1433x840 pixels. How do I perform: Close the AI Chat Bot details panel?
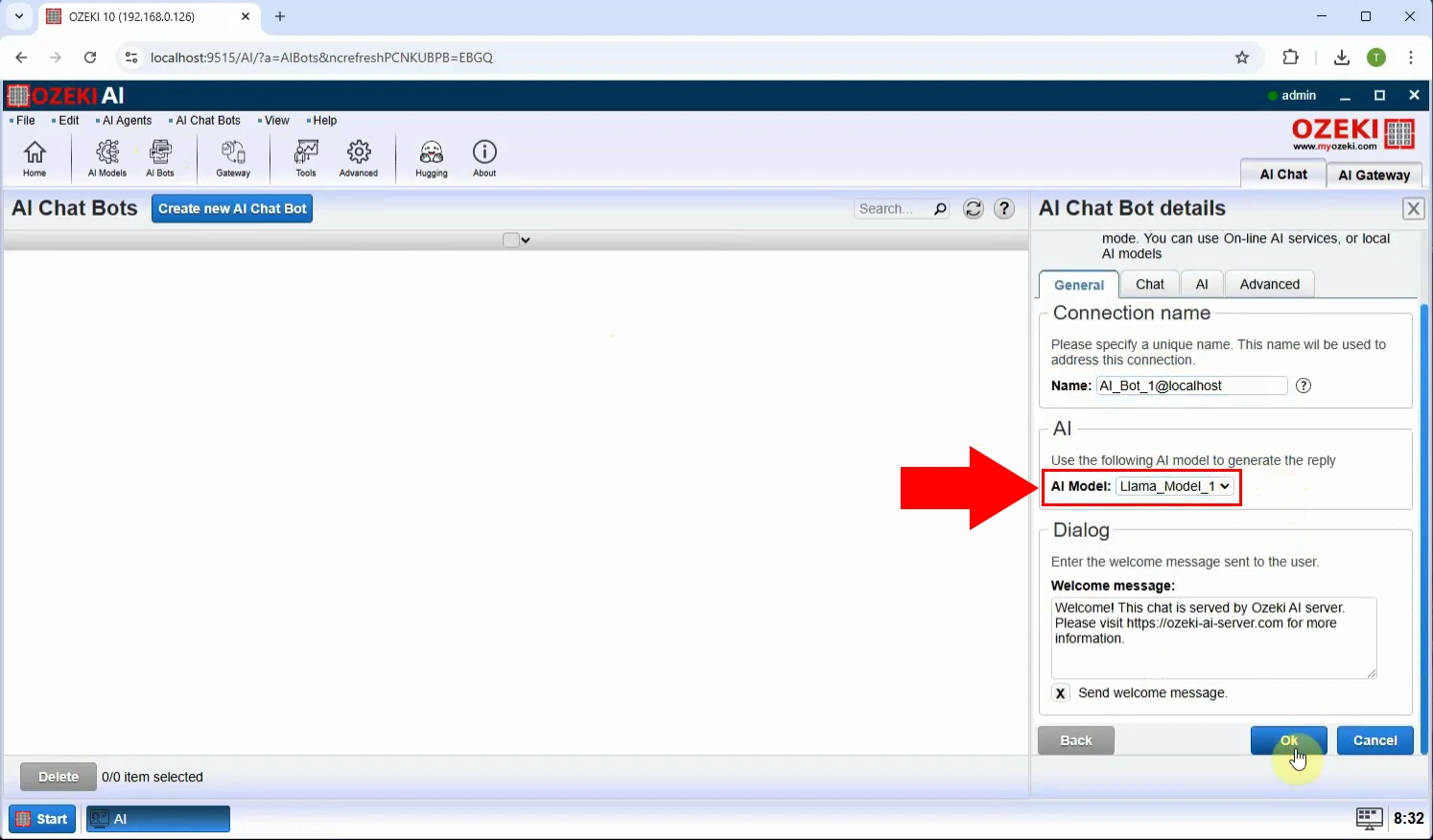1414,209
